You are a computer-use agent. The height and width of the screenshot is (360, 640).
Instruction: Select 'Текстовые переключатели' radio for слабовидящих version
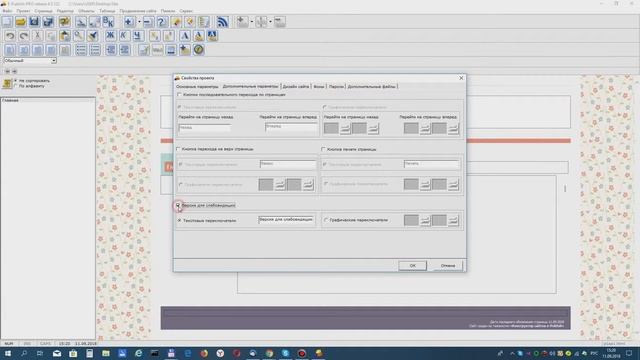point(179,220)
